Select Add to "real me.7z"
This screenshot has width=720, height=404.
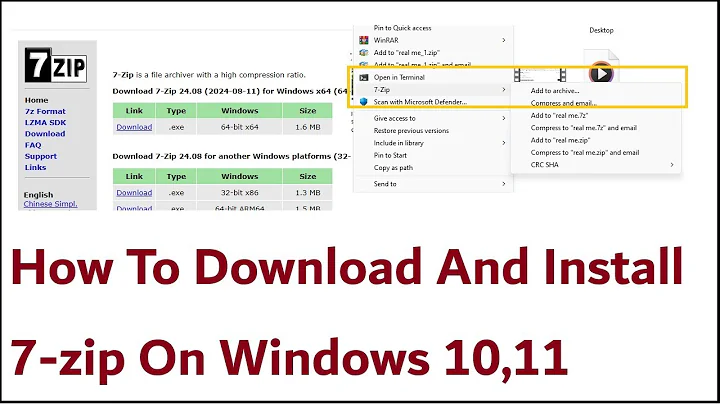click(x=559, y=116)
